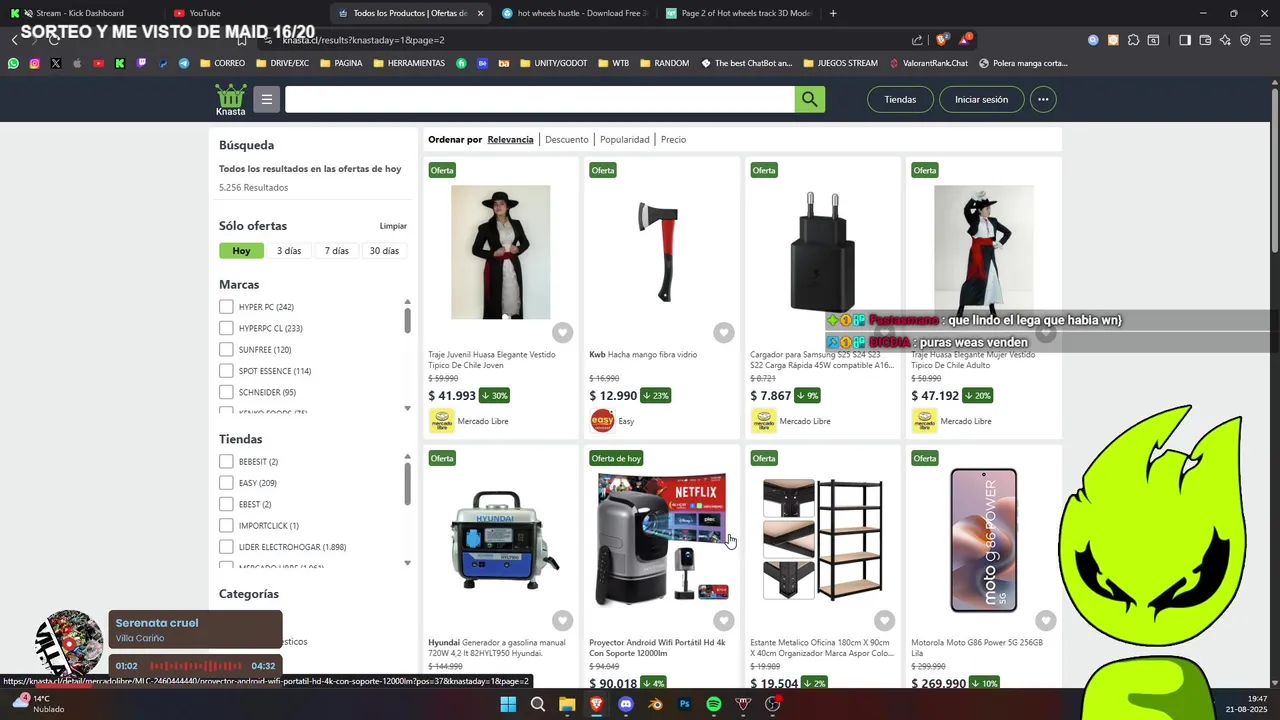Click the Knasta search input field

pos(540,99)
